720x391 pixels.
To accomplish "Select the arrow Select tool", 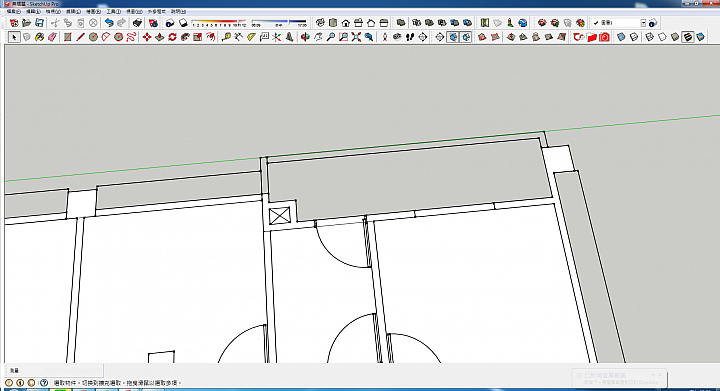I will point(14,37).
